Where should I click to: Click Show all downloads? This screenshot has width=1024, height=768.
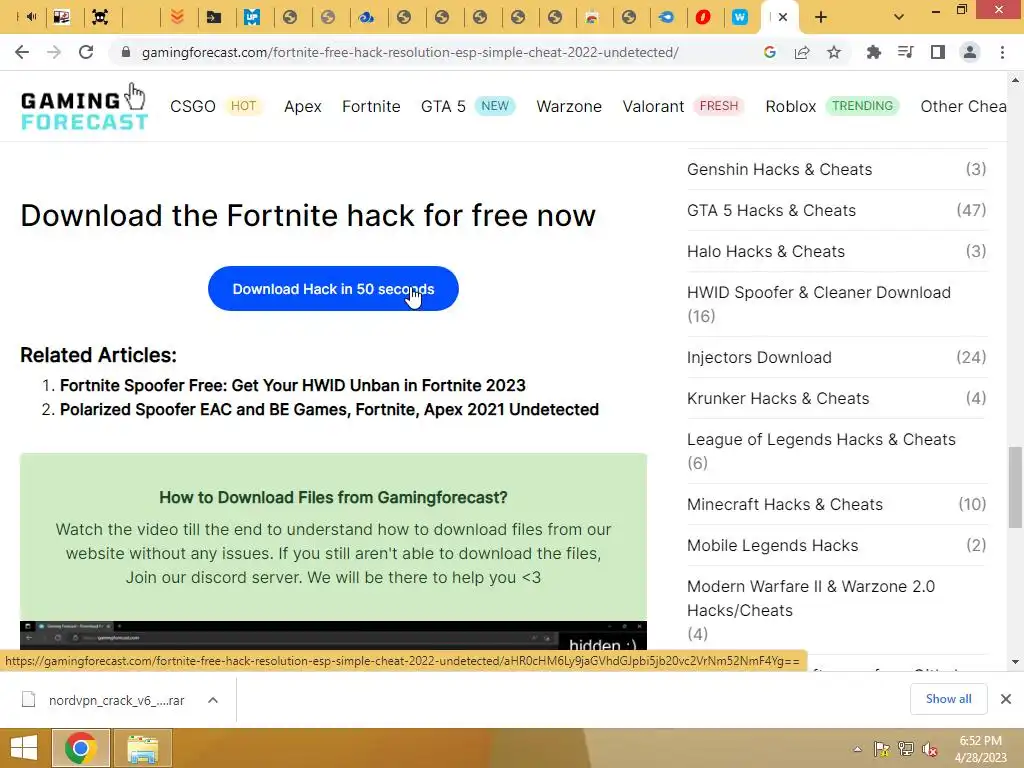(x=948, y=699)
